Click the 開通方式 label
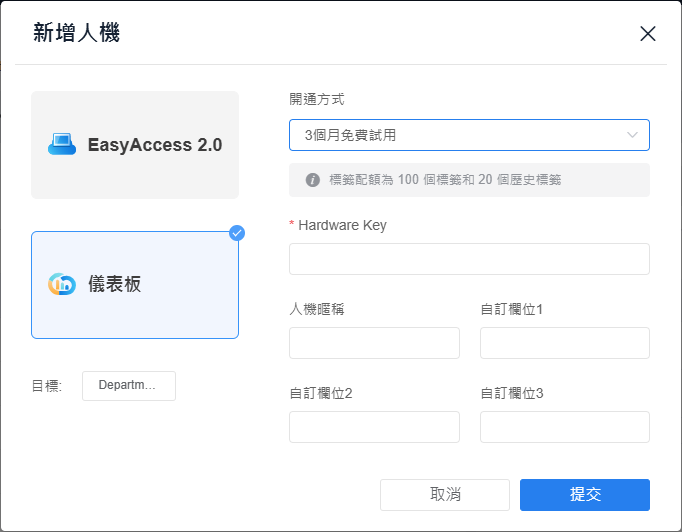Viewport: 682px width, 532px height. (x=317, y=99)
